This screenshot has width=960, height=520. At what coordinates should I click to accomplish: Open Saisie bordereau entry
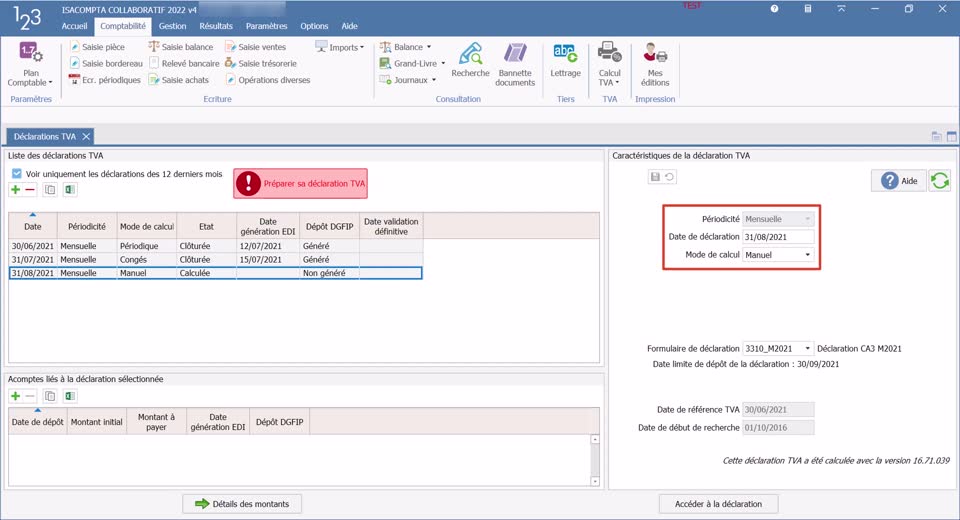point(106,63)
